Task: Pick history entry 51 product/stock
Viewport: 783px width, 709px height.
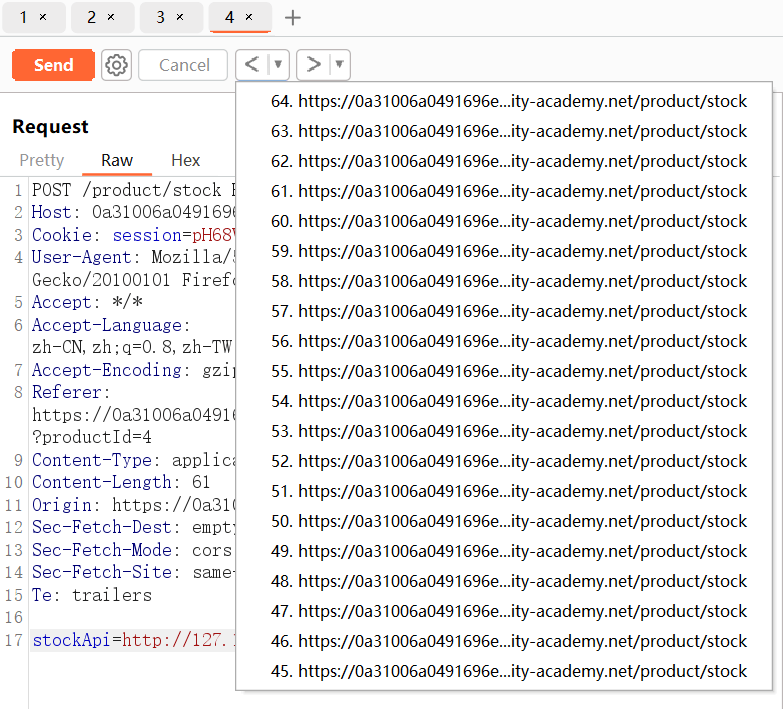Action: [508, 491]
